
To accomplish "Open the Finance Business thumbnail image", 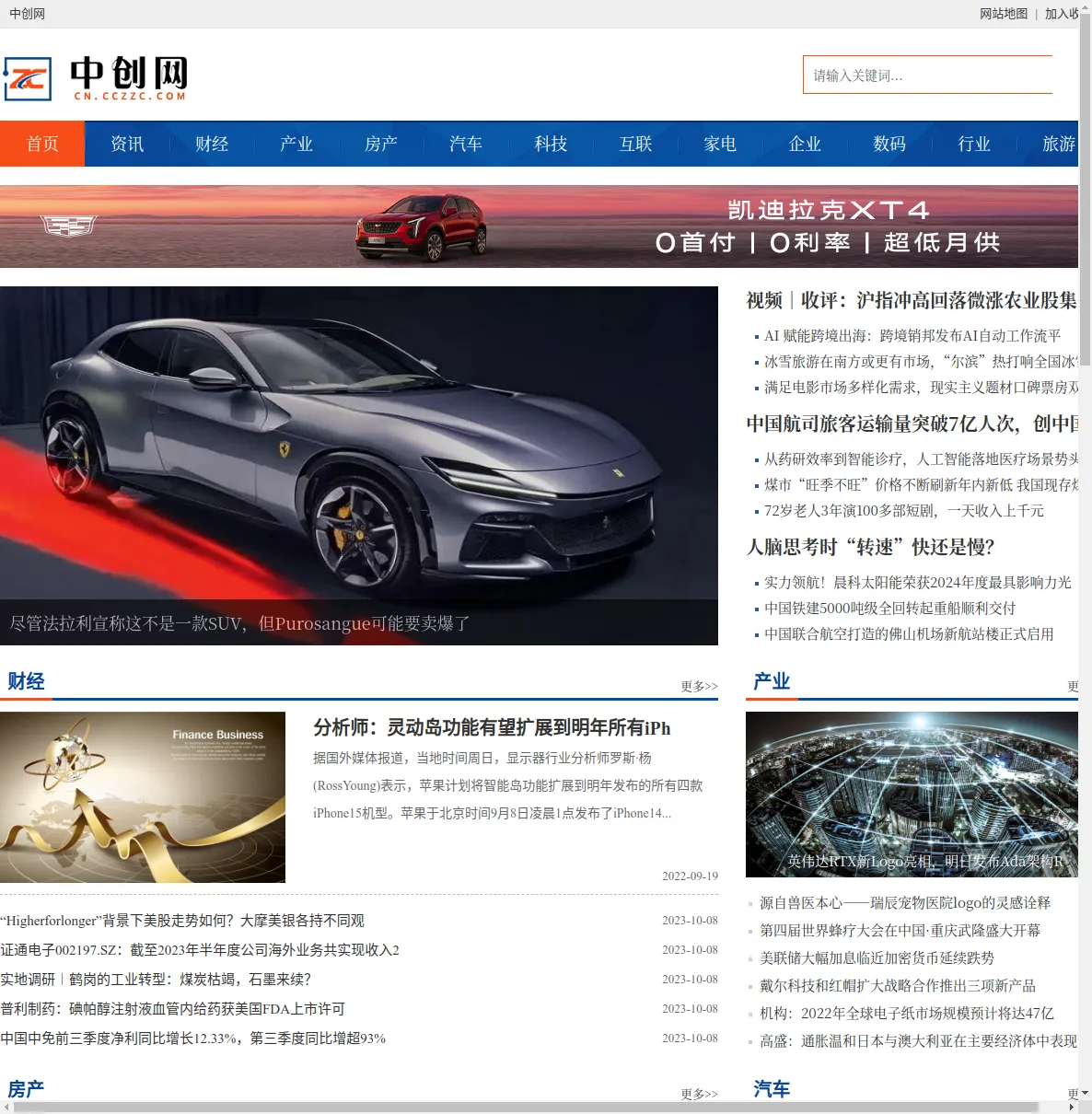I will click(143, 797).
